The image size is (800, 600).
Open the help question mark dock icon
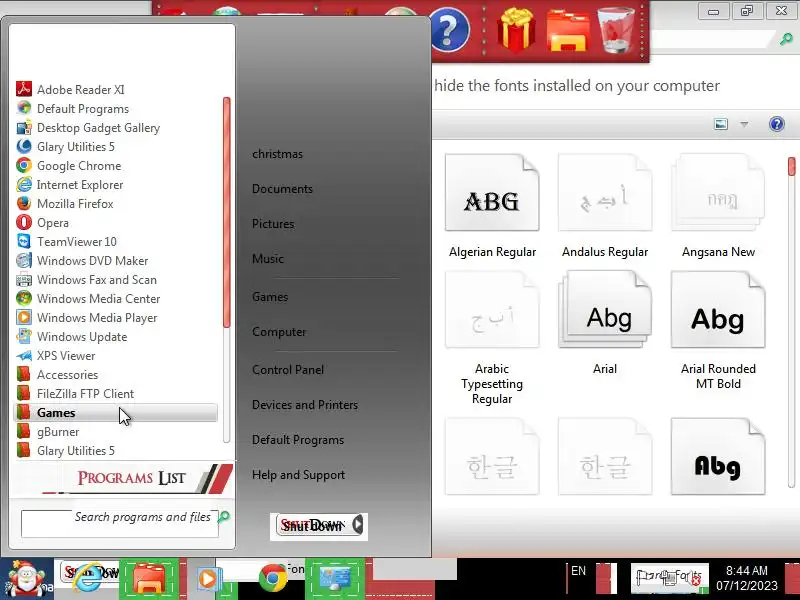pyautogui.click(x=449, y=30)
